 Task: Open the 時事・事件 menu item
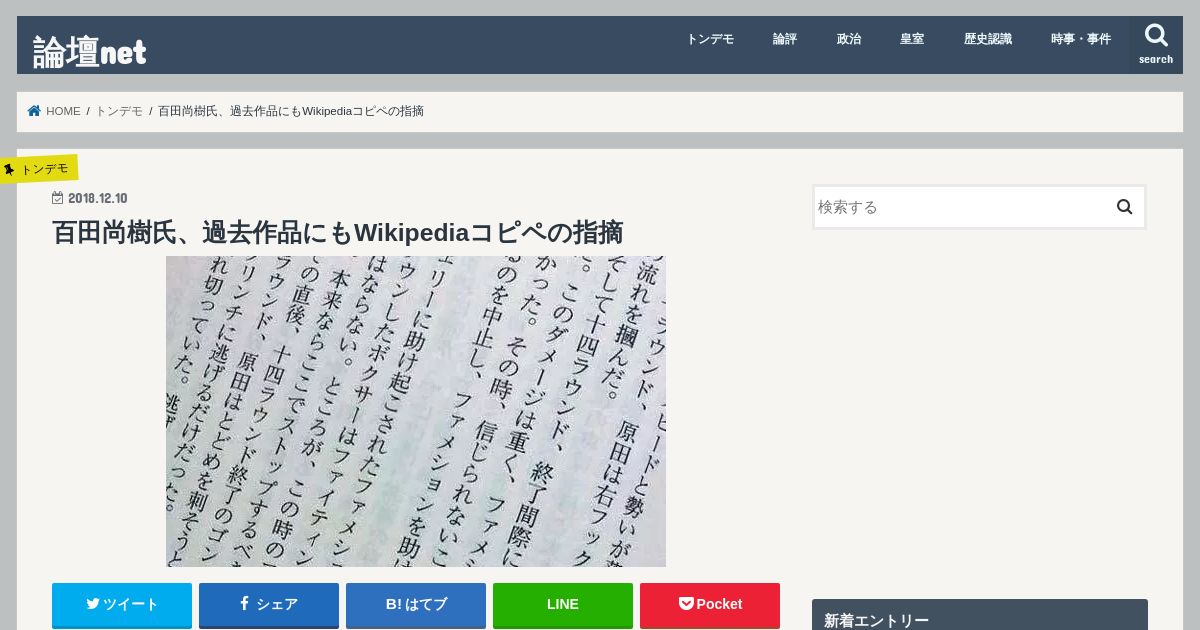1081,39
